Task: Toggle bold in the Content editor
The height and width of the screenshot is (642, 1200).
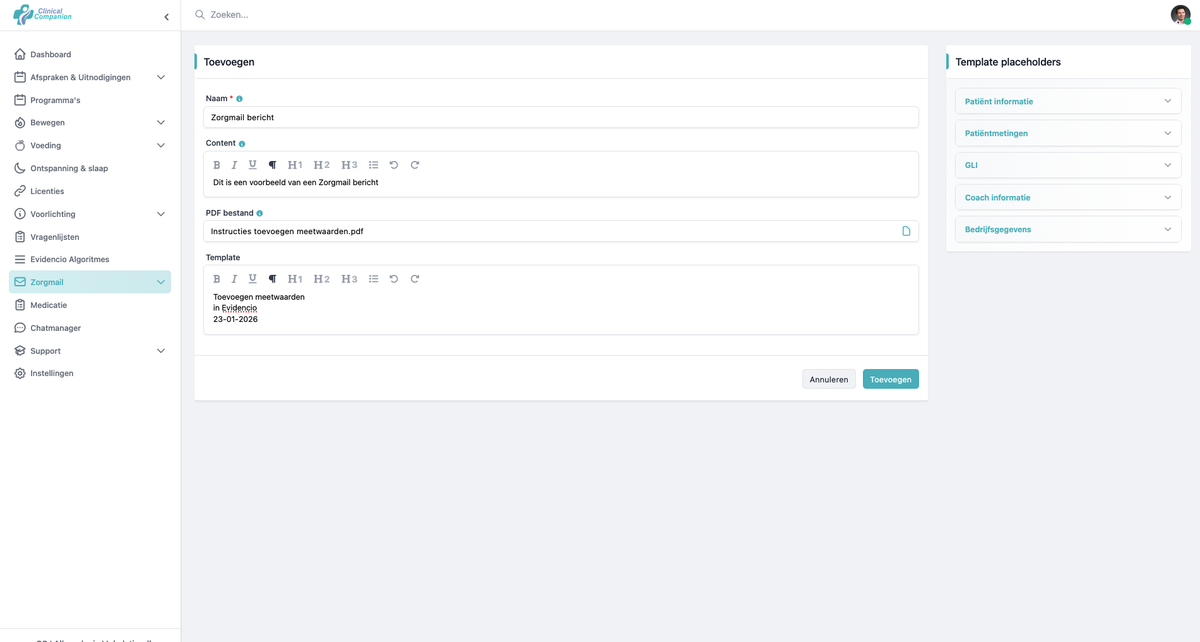Action: [217, 165]
